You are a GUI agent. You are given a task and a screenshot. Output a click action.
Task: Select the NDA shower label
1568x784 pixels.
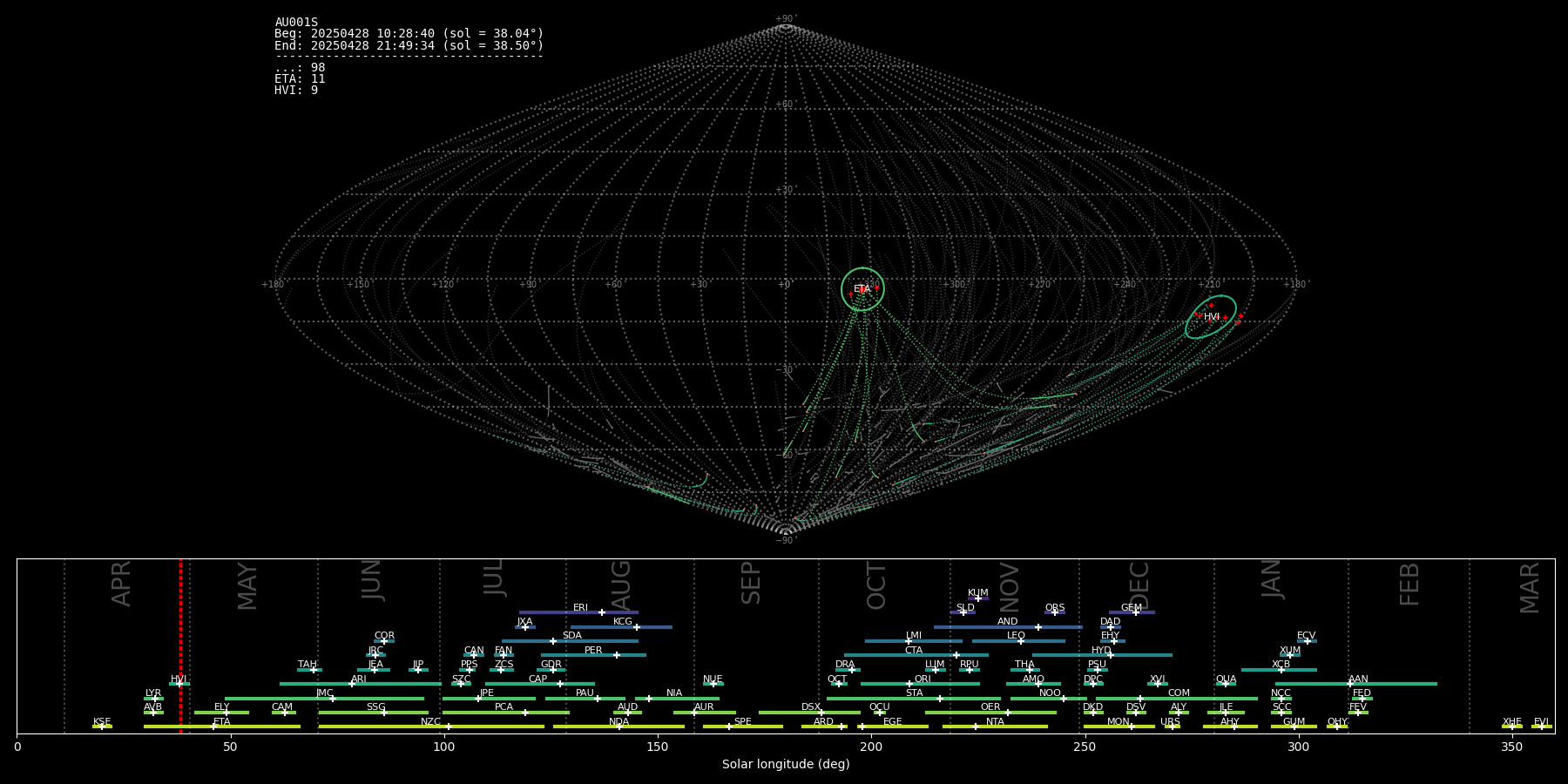tap(619, 722)
